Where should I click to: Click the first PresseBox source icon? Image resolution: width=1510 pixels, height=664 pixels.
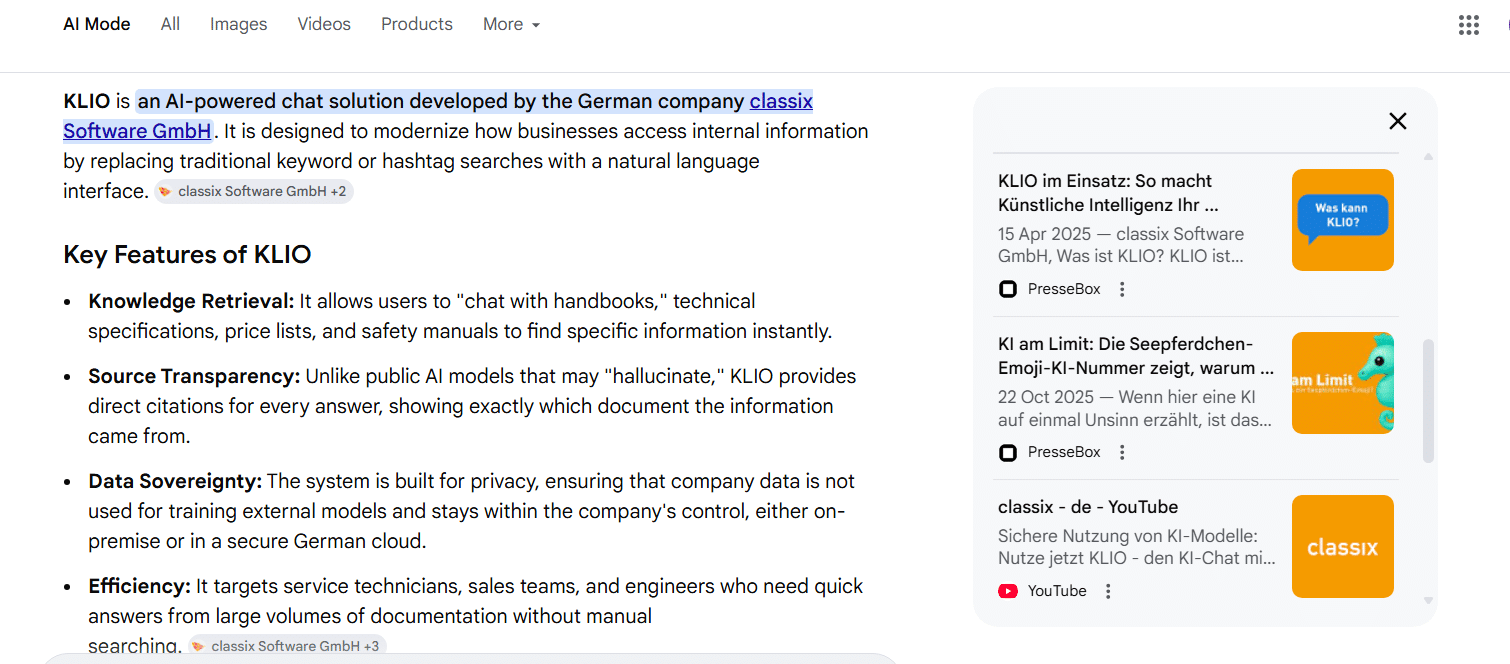click(1008, 289)
